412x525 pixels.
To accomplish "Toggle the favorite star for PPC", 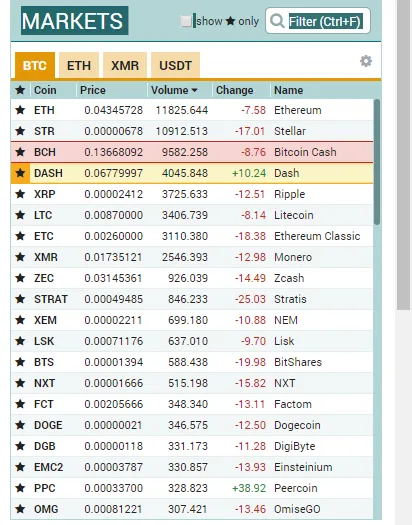I will tap(20, 488).
